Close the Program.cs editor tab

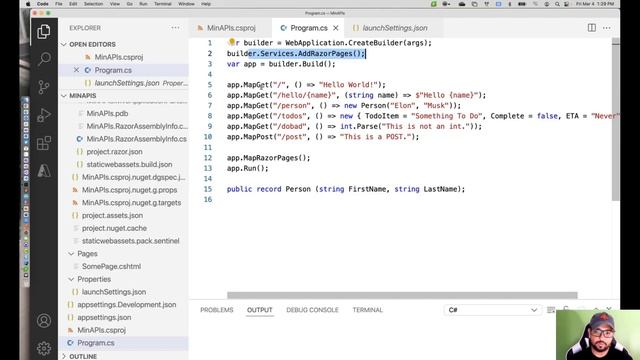[336, 28]
